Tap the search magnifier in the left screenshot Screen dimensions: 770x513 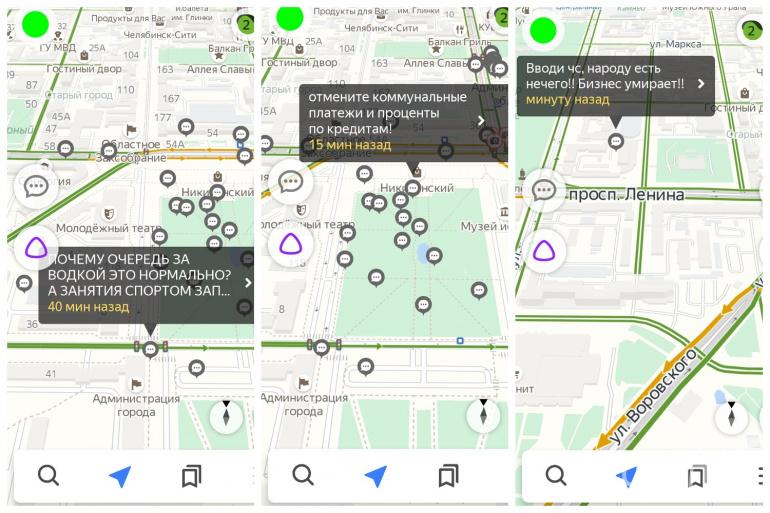[48, 475]
